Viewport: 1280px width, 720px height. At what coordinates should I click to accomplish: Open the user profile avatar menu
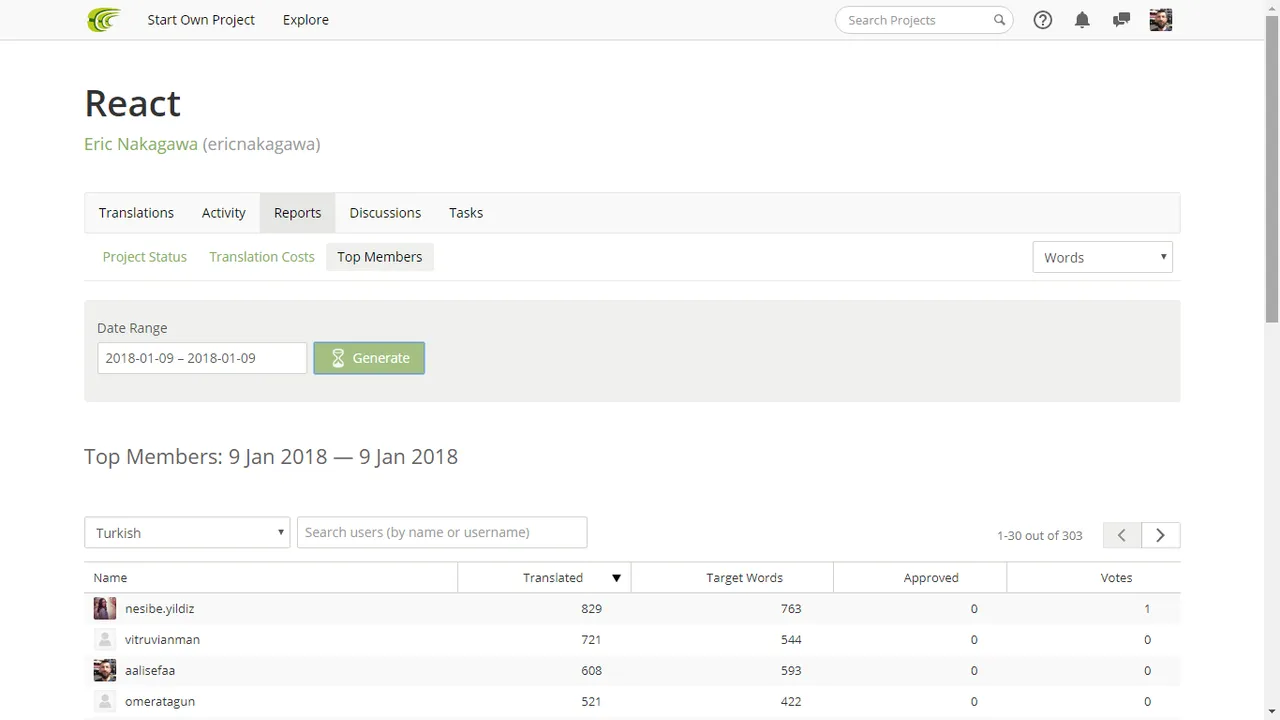1161,20
